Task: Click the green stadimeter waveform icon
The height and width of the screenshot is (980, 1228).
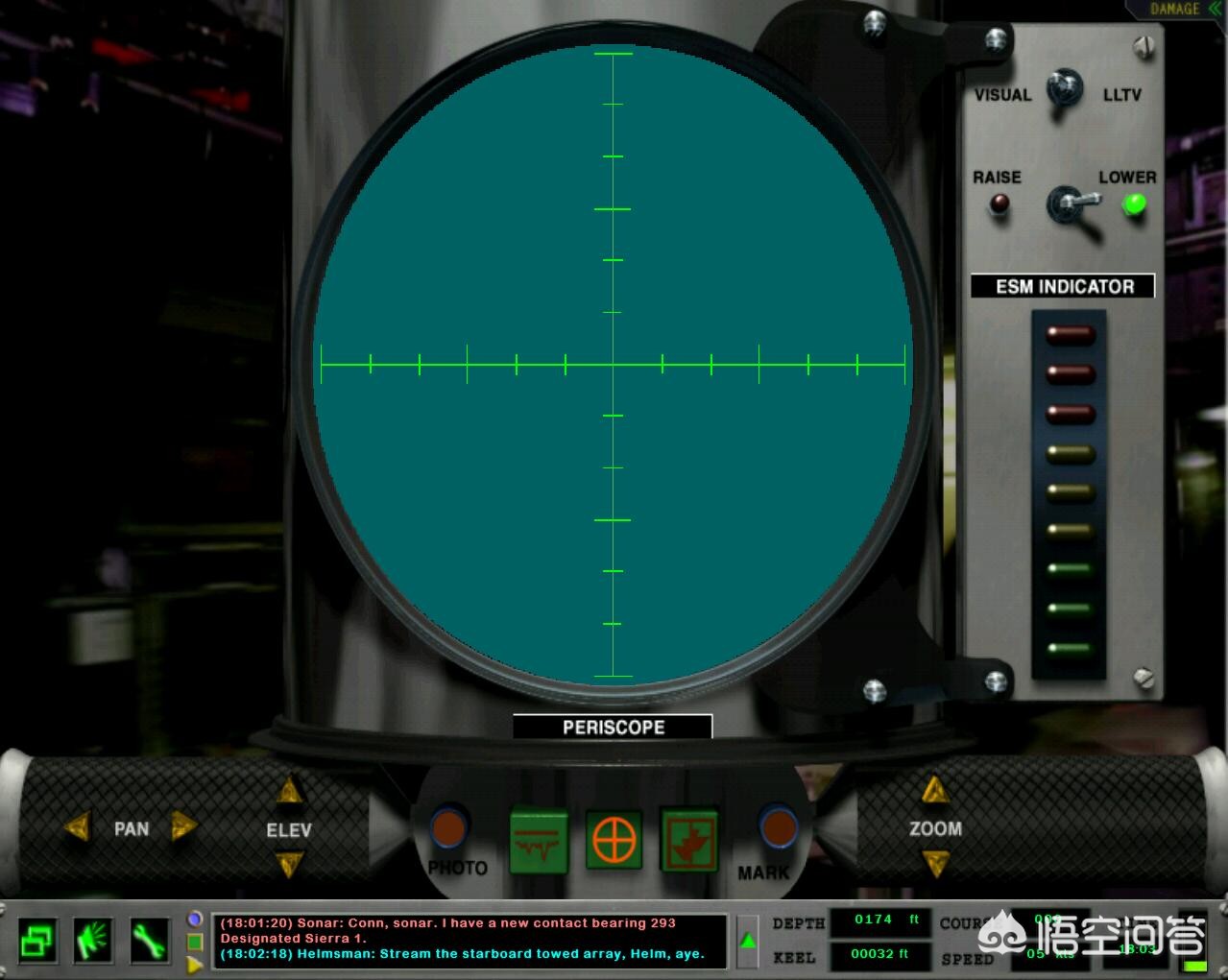Action: [538, 841]
